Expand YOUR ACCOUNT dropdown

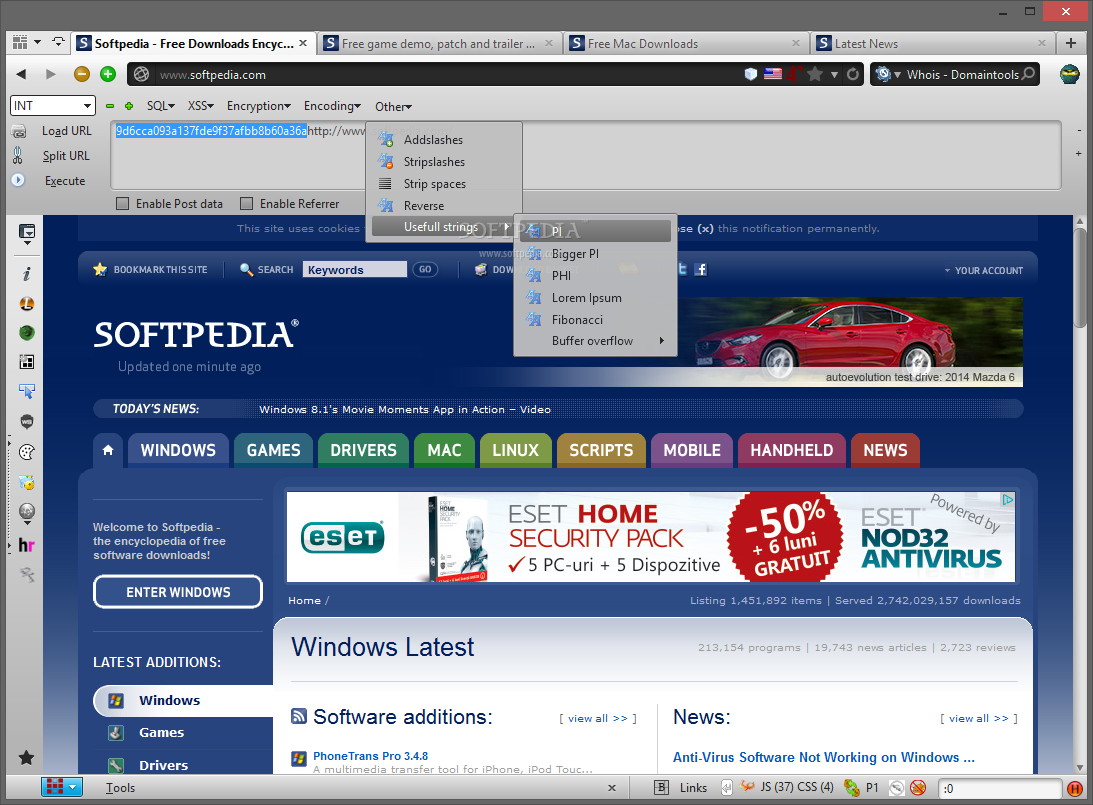984,270
